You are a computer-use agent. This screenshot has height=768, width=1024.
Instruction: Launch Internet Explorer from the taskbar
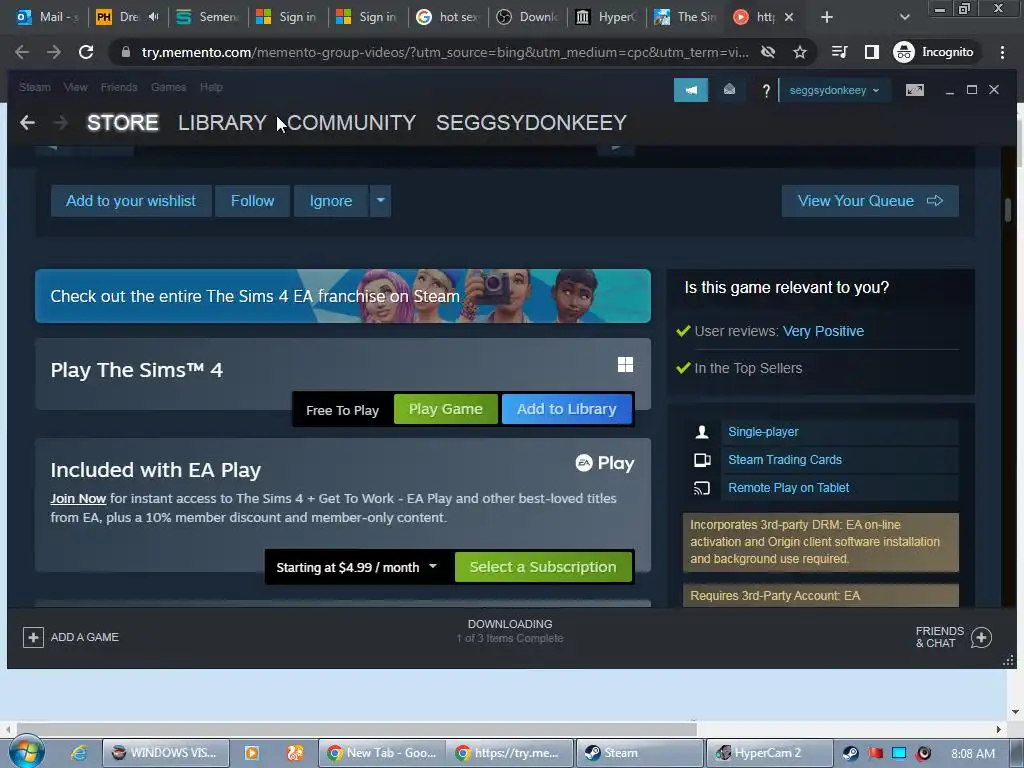click(79, 753)
